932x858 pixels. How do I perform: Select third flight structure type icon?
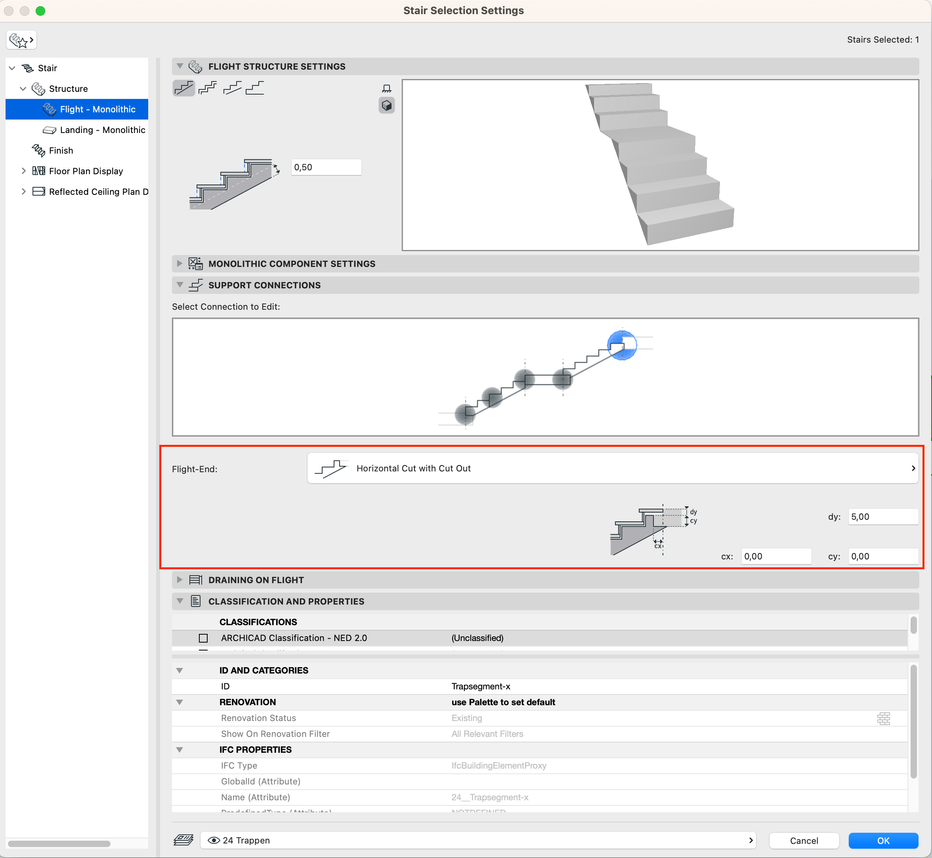tap(232, 88)
